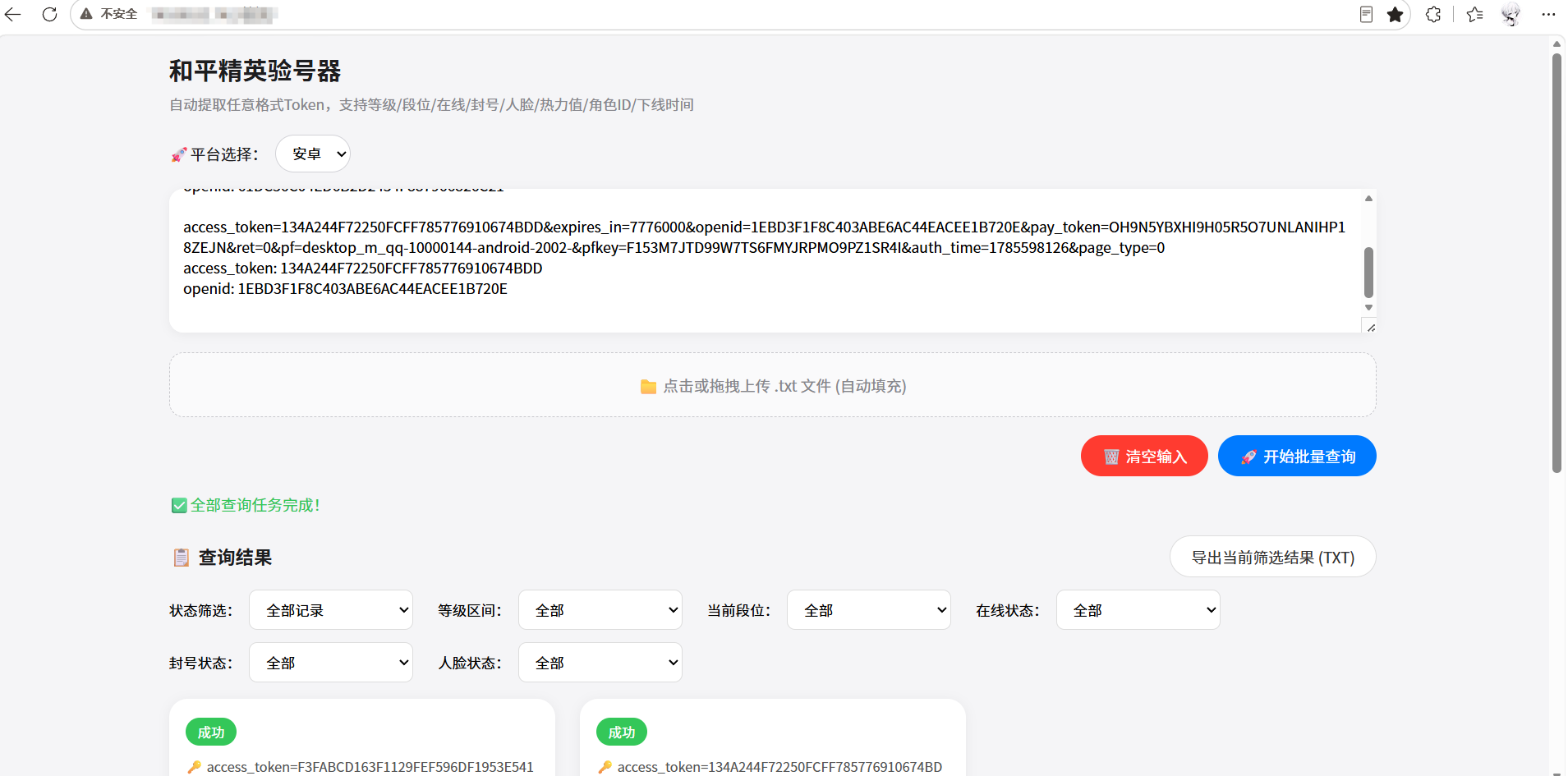Screen dimensions: 1568x776
Task: Click the blue 开始批量查询 button
Action: [x=1297, y=456]
